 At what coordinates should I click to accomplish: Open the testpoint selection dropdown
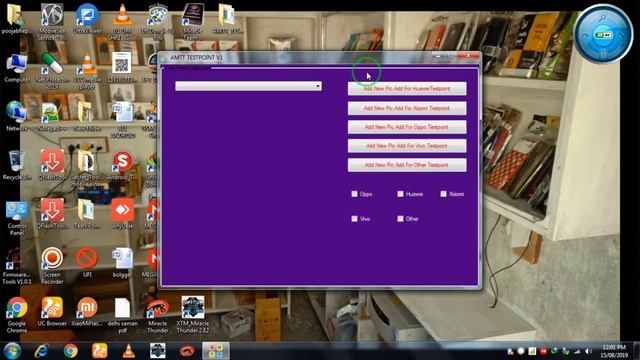point(248,86)
